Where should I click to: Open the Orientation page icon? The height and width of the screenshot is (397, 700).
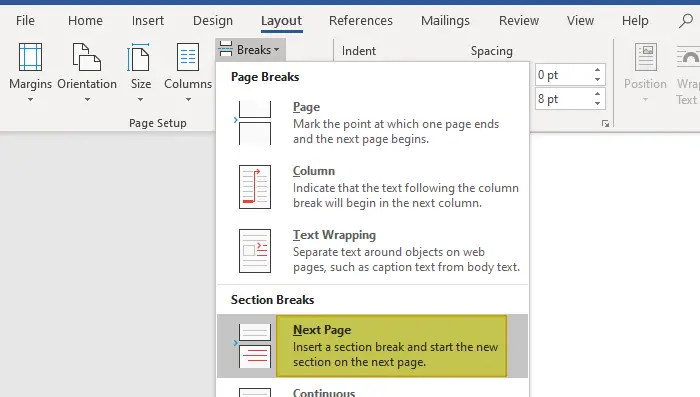87,57
